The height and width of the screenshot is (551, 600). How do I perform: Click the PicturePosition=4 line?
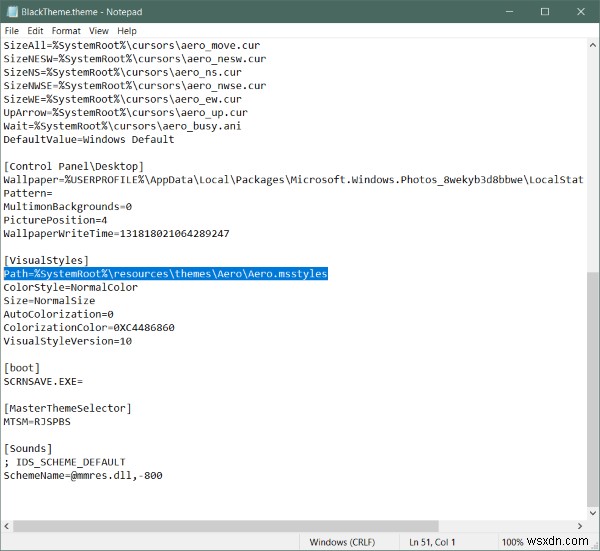55,220
